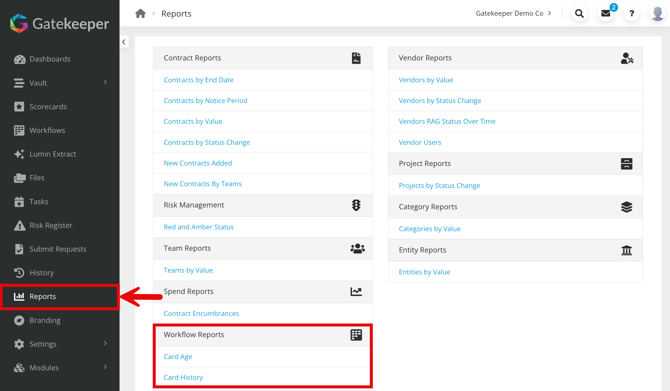Screen dimensions: 670x391
Task: Open Entities by Value report
Action: point(424,272)
